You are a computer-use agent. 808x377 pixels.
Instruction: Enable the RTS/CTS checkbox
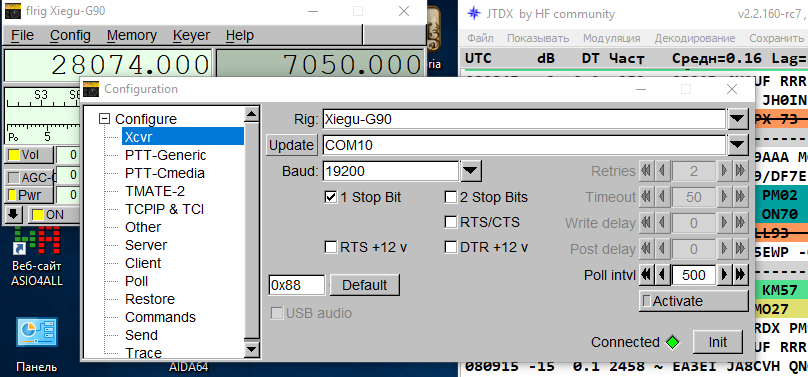click(451, 222)
